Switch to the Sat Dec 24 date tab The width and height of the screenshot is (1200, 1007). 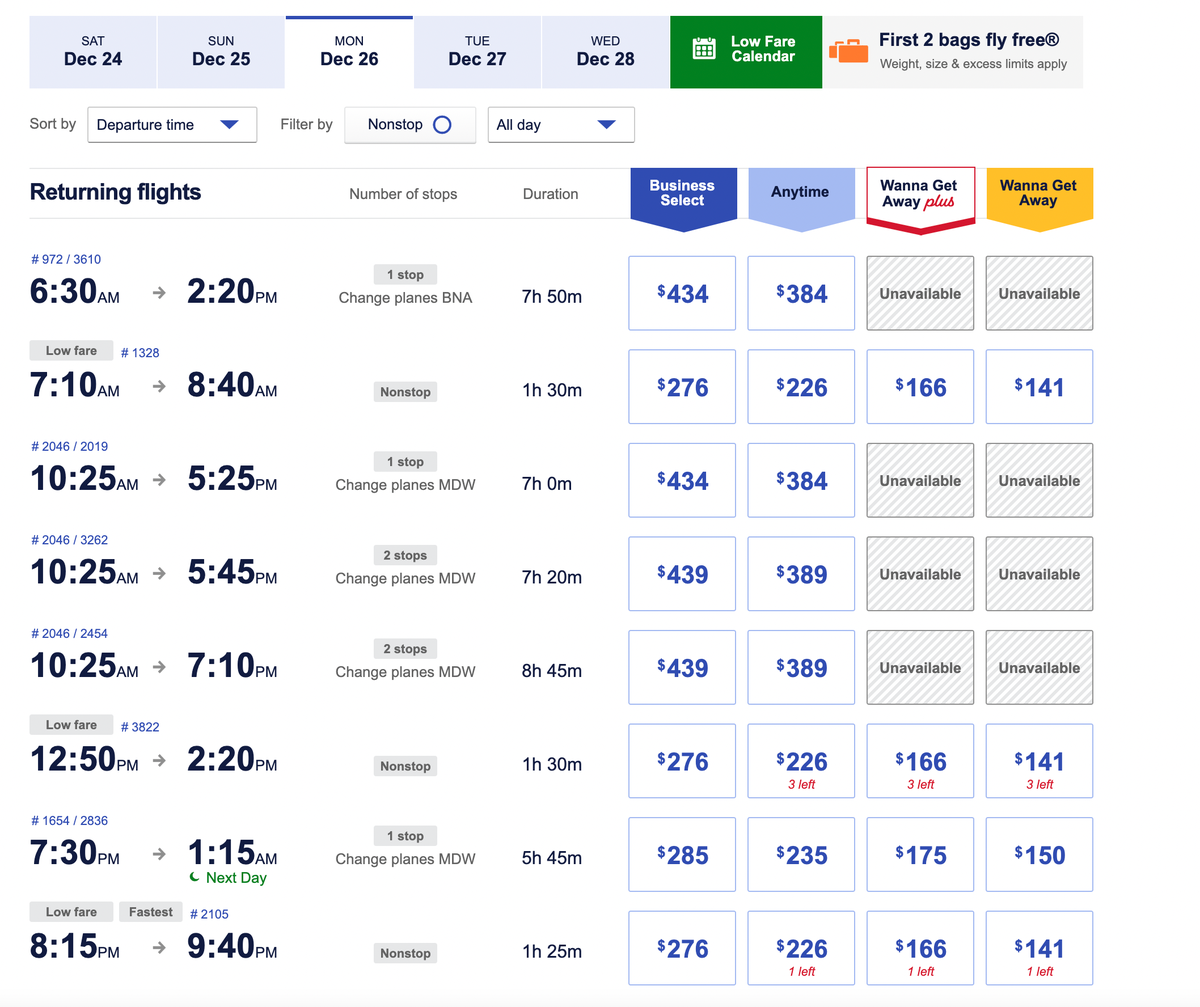[x=92, y=52]
